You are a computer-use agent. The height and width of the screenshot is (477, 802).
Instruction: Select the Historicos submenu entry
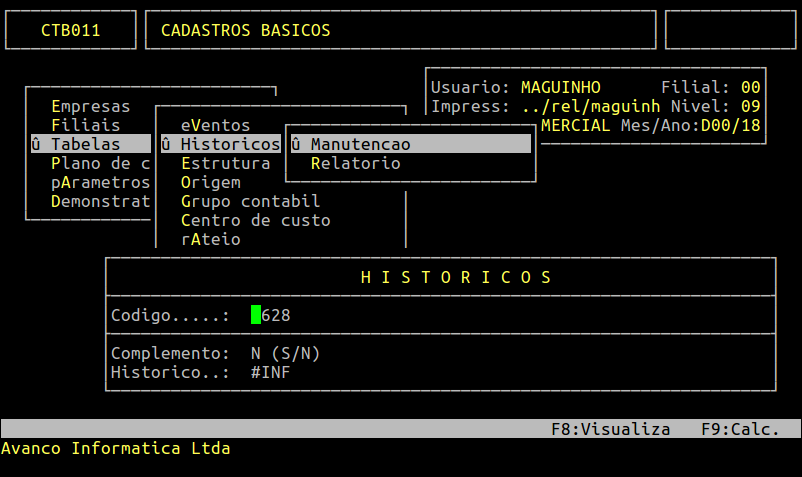(x=230, y=144)
